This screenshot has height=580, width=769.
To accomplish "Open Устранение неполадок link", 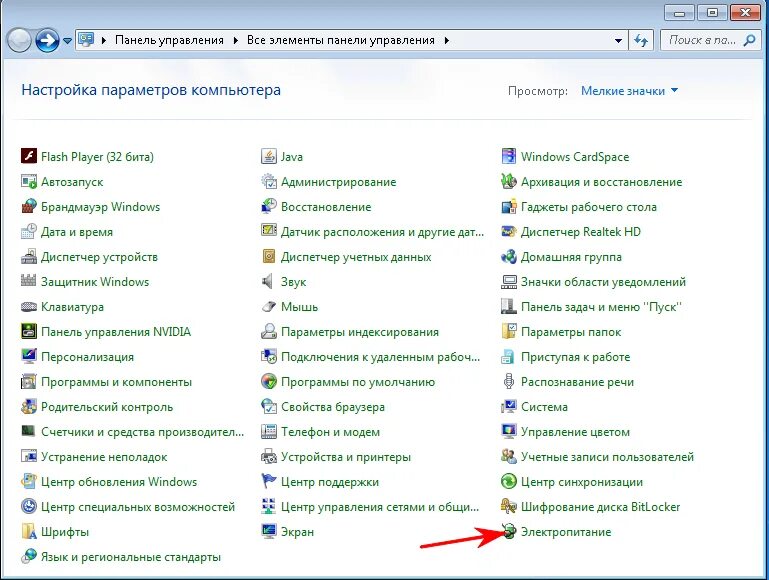I will coord(104,457).
